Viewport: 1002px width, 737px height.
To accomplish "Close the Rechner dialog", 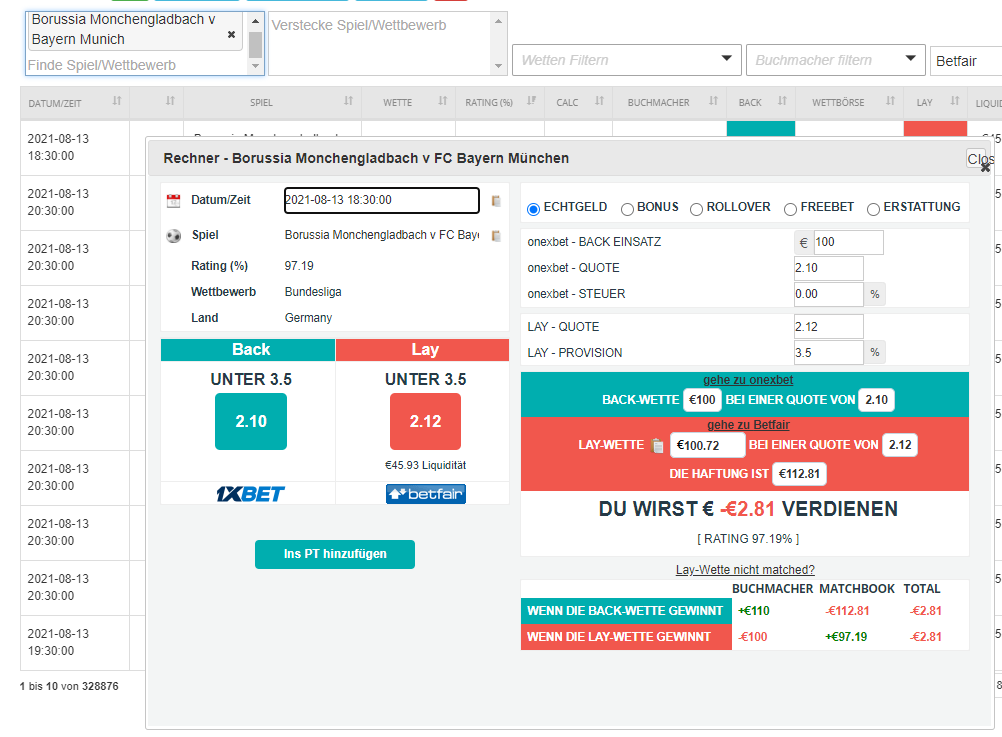I will point(985,167).
